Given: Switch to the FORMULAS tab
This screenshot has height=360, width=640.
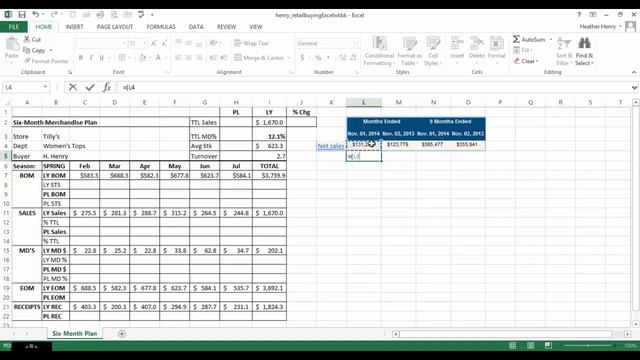Looking at the screenshot, I should pyautogui.click(x=161, y=27).
